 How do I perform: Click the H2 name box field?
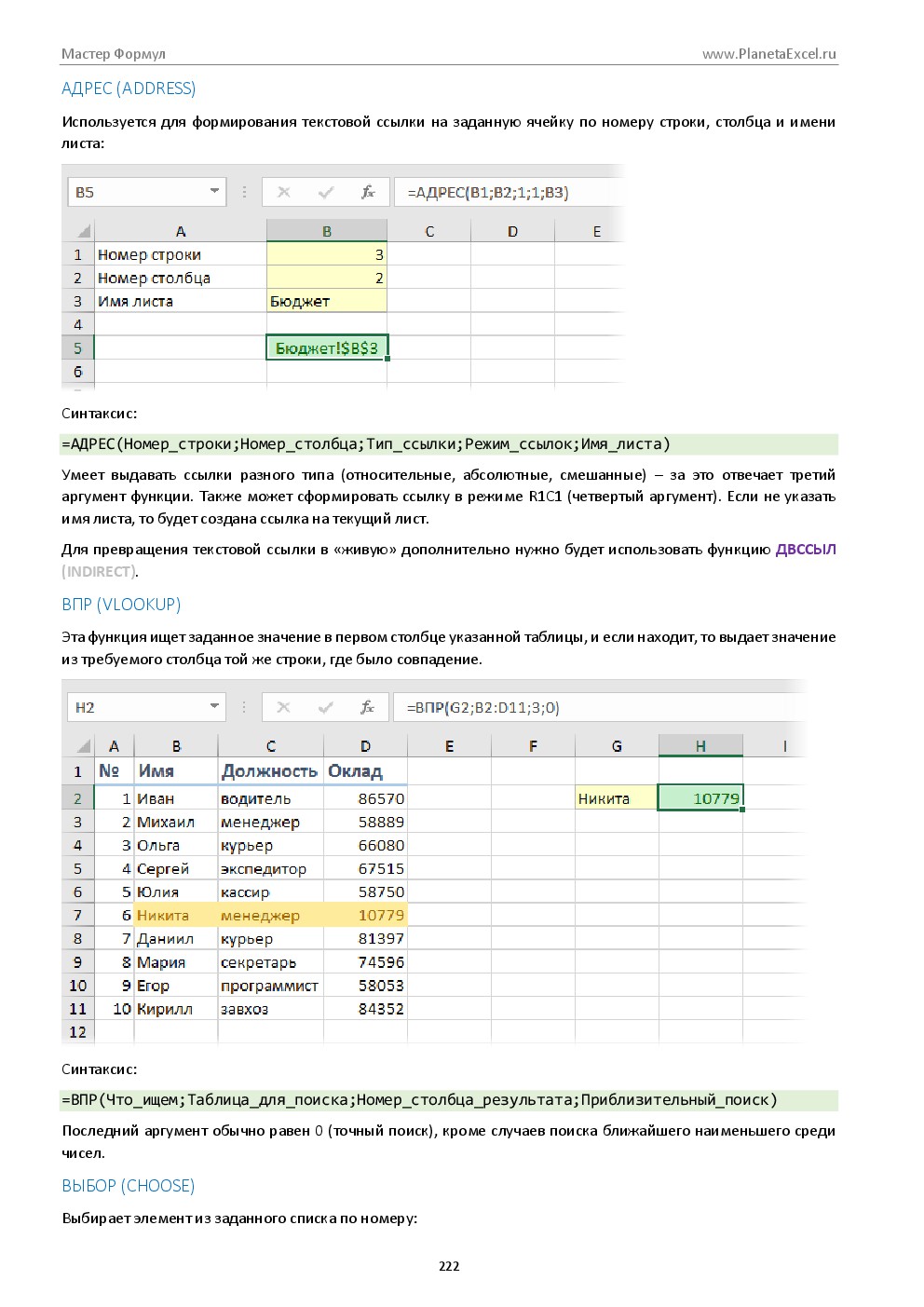[x=147, y=707]
